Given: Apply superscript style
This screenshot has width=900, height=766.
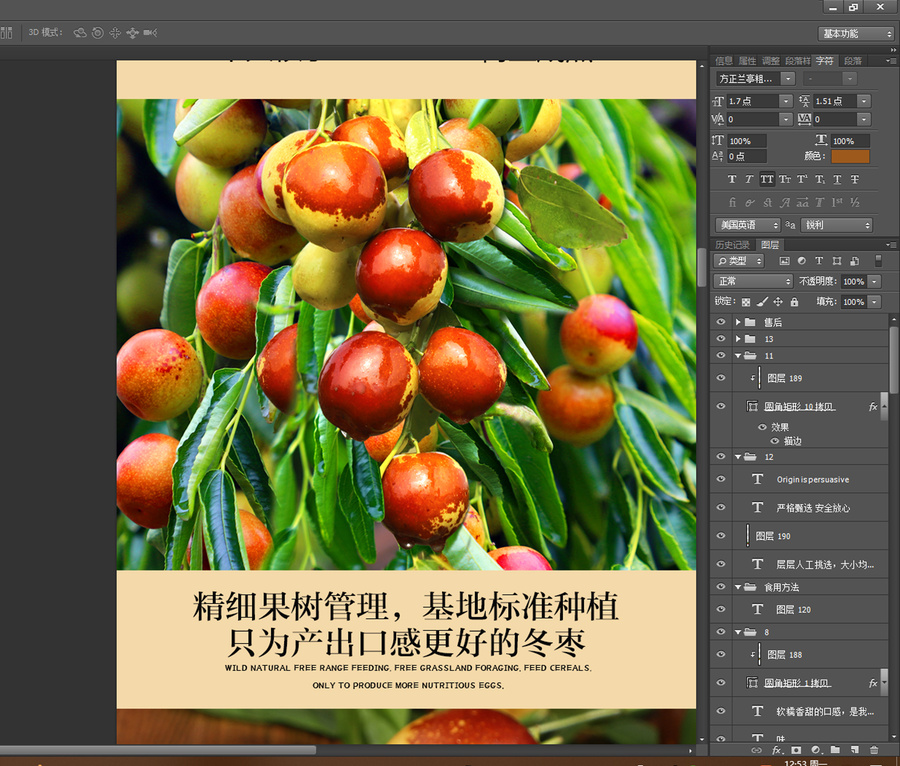Looking at the screenshot, I should [802, 179].
